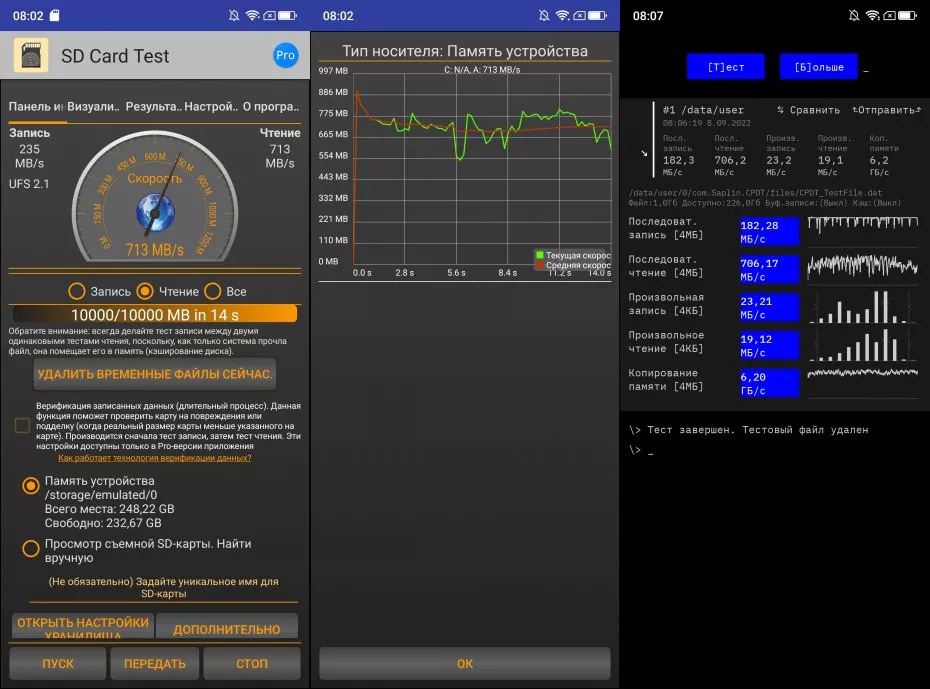
Task: Tap the muted bell icon in right status bar
Action: point(853,16)
